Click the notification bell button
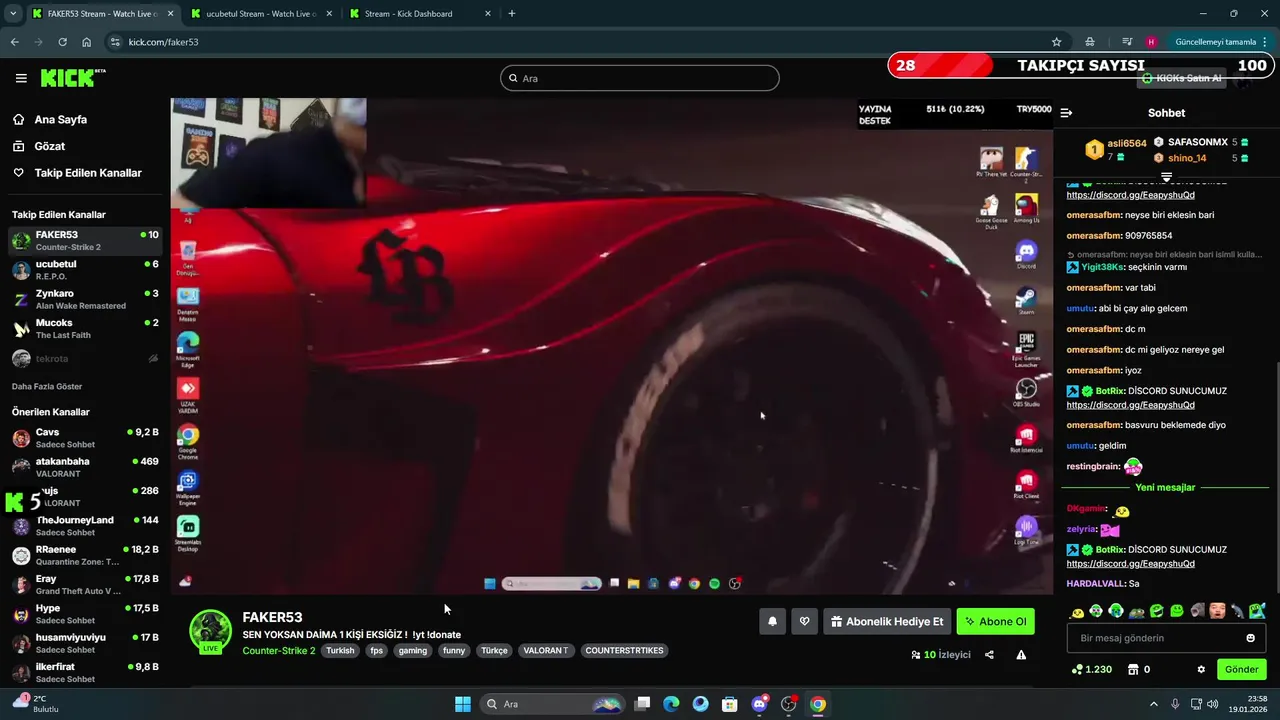Image resolution: width=1280 pixels, height=720 pixels. click(772, 621)
